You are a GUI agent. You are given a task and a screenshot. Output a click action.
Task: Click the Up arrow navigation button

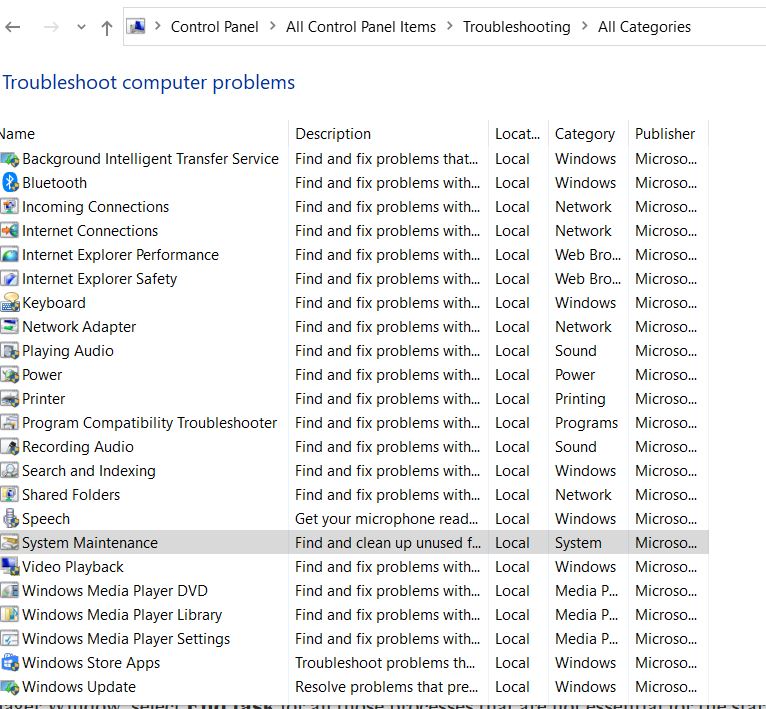[107, 28]
